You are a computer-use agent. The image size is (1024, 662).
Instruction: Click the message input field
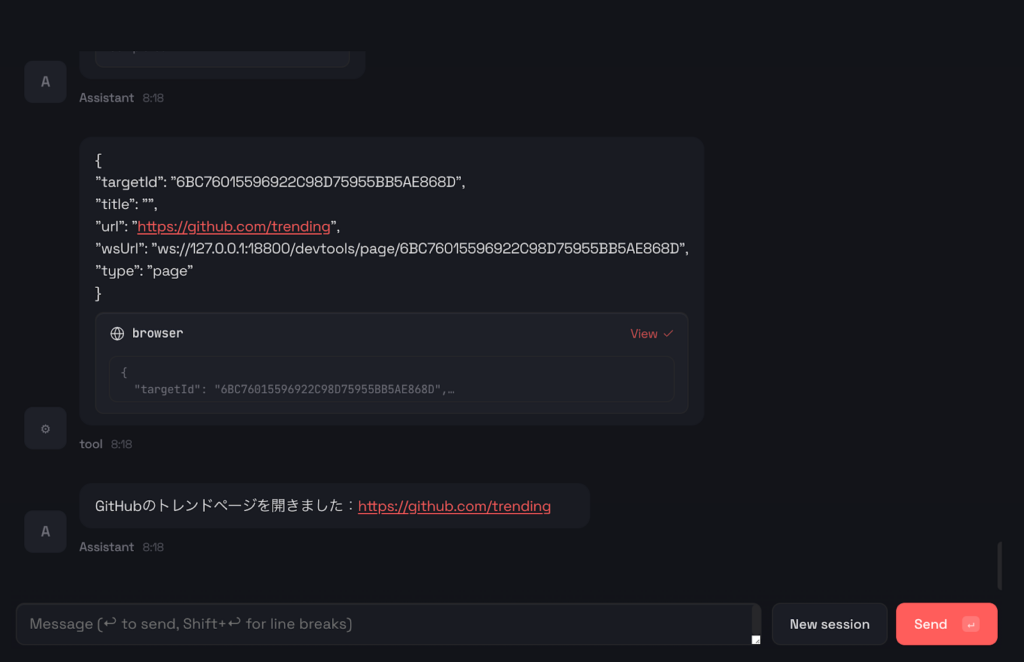coord(390,623)
